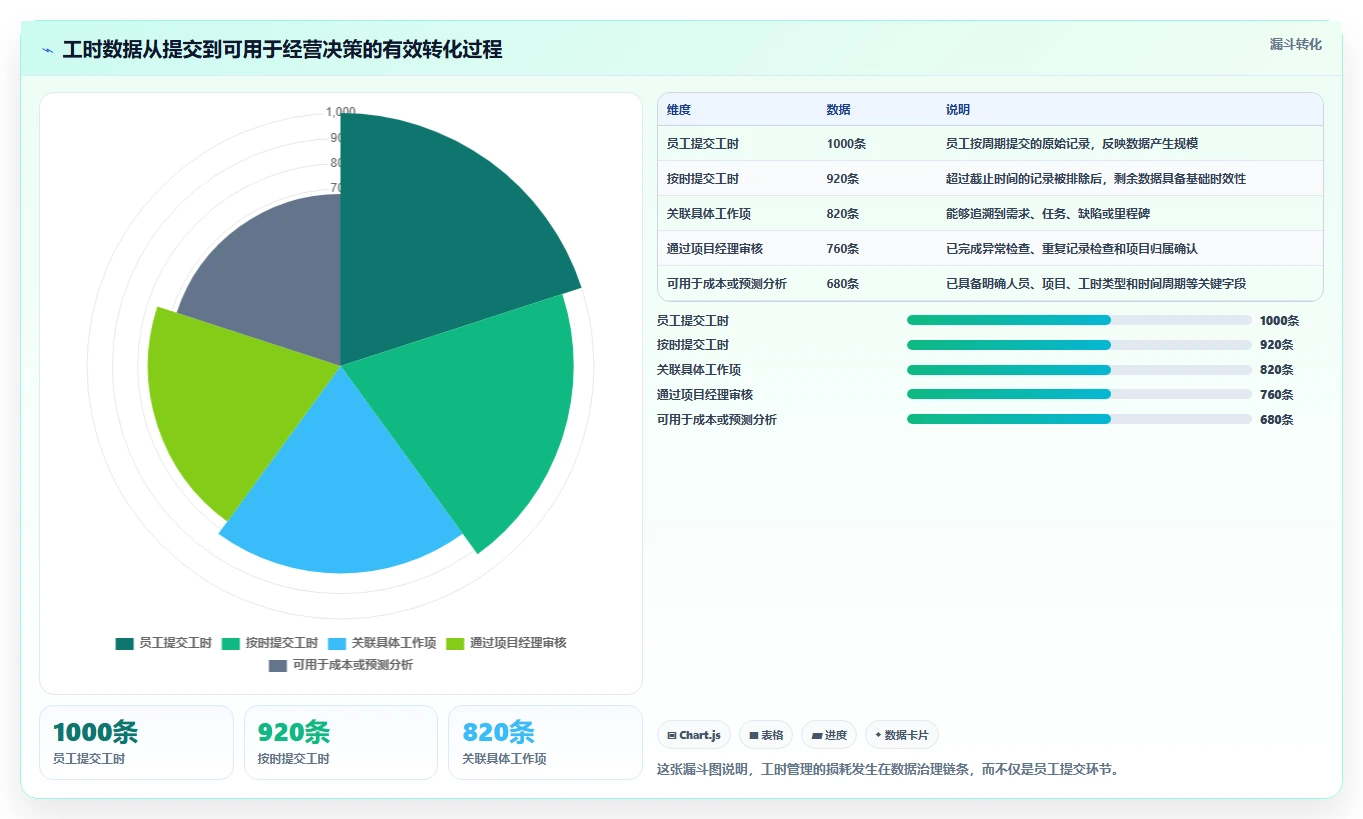The height and width of the screenshot is (819, 1363).
Task: Click the description starting 员工按周期提交的原始记录
Action: (1072, 144)
